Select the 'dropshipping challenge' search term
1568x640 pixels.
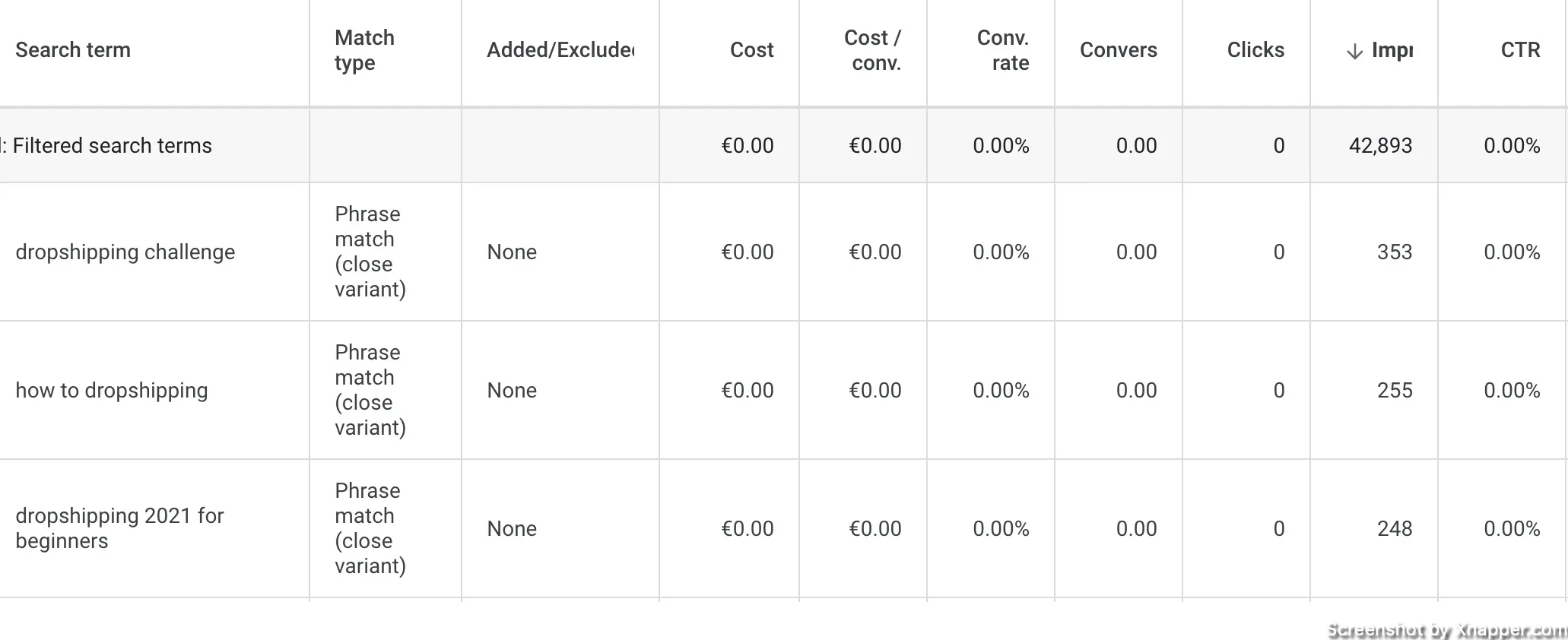125,252
